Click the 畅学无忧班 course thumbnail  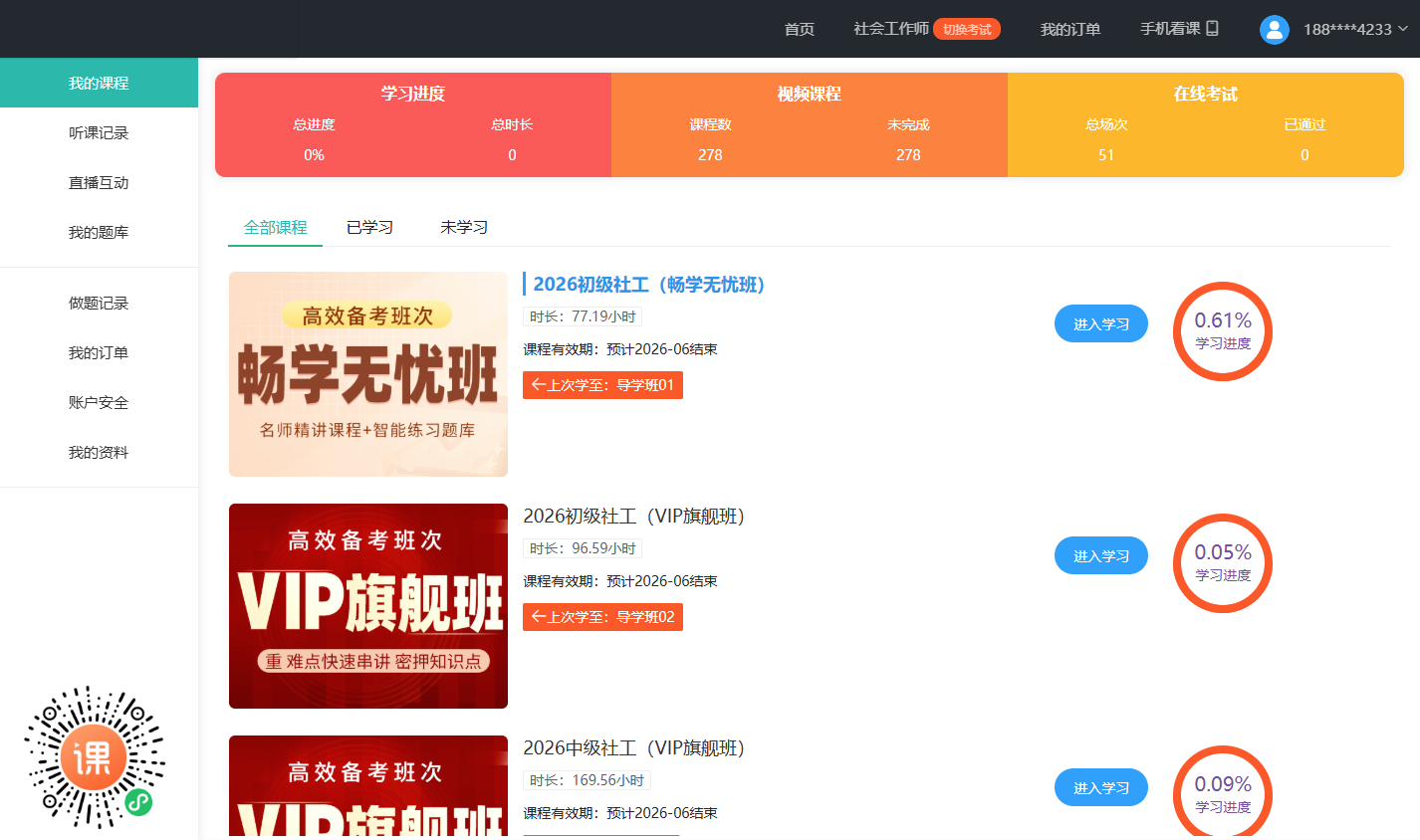point(368,374)
